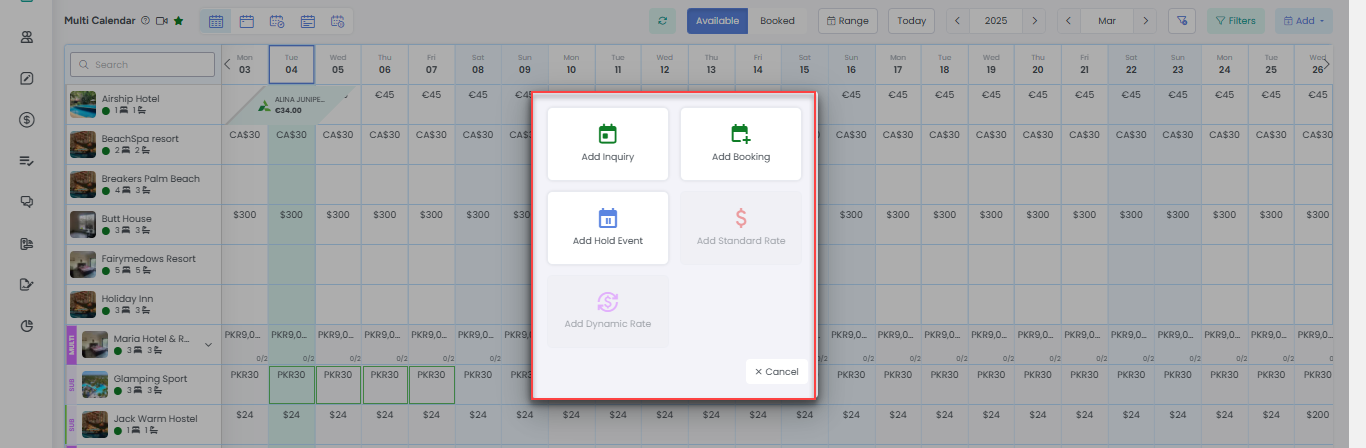Select the Tue 04 date header
Image resolution: width=1366 pixels, height=448 pixels.
[291, 64]
